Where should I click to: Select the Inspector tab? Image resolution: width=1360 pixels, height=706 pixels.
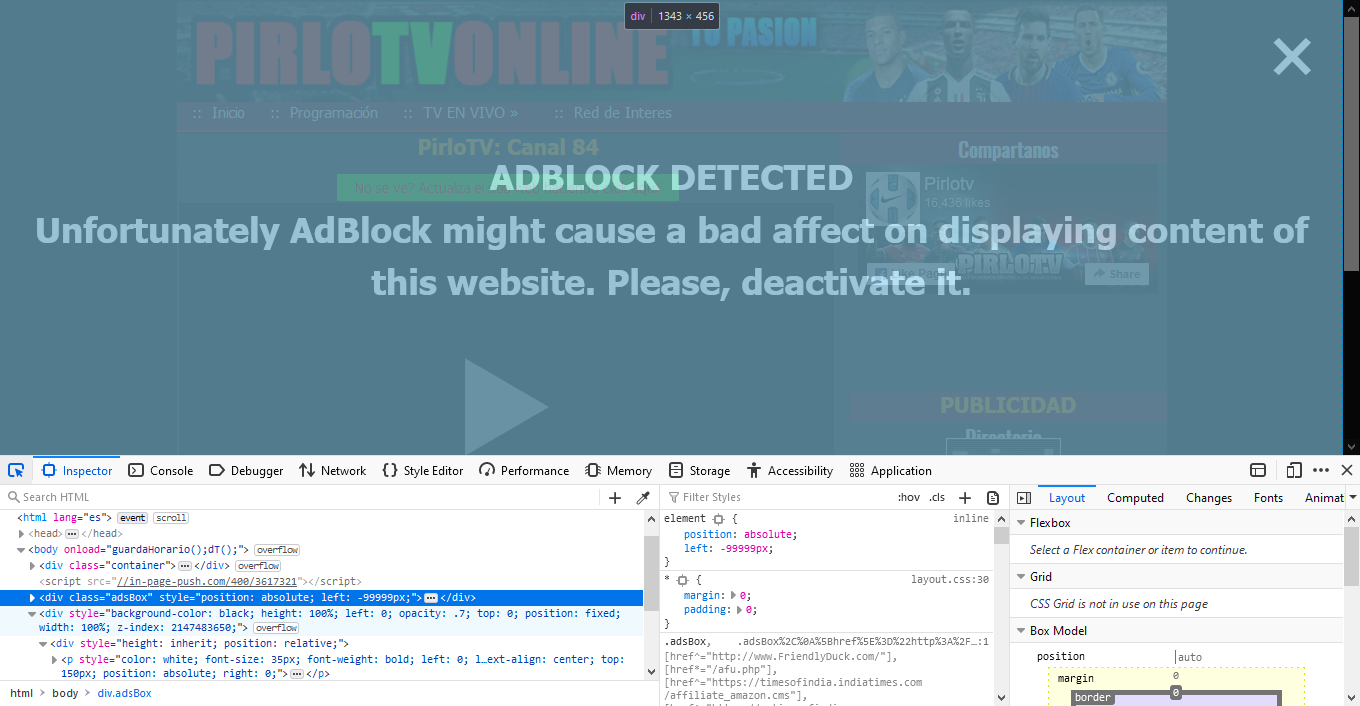(77, 470)
